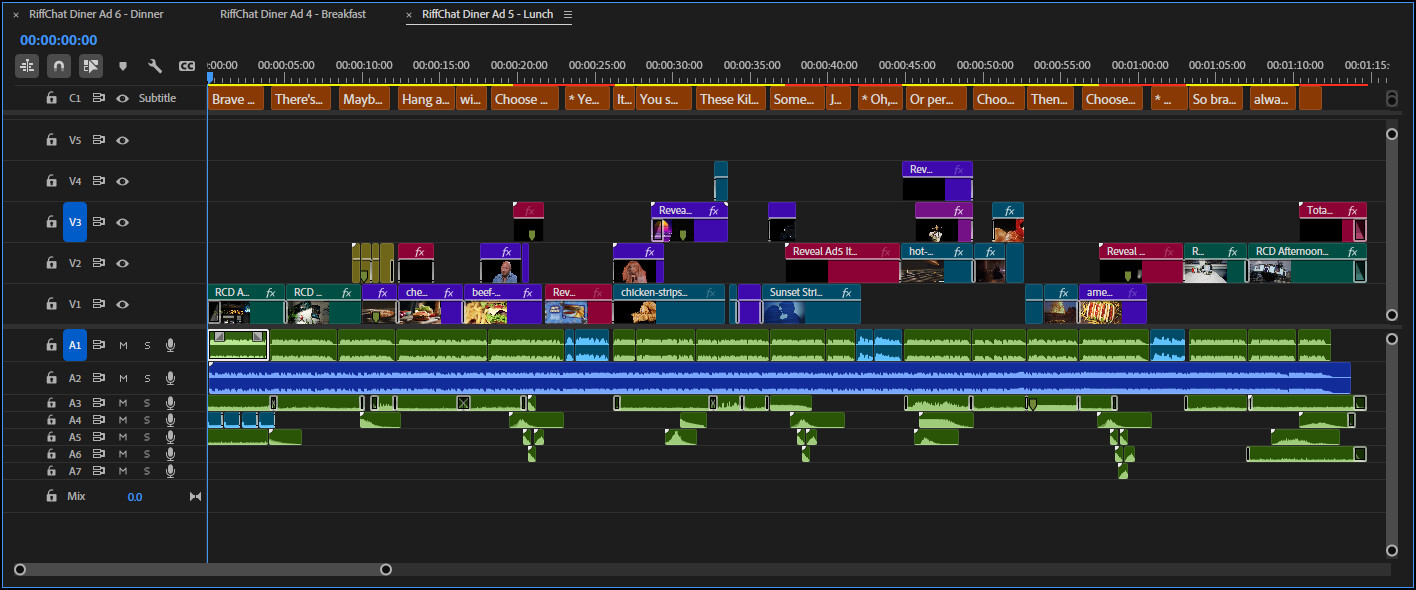Hide video track V4 output
This screenshot has width=1416, height=590.
pyautogui.click(x=123, y=181)
